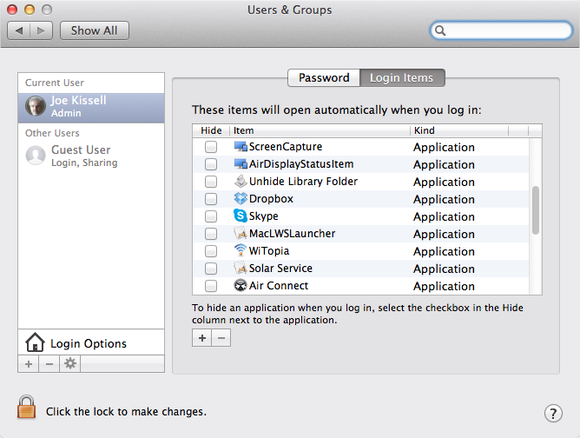
Task: Enable Hide checkbox for Air Connect
Action: click(211, 286)
